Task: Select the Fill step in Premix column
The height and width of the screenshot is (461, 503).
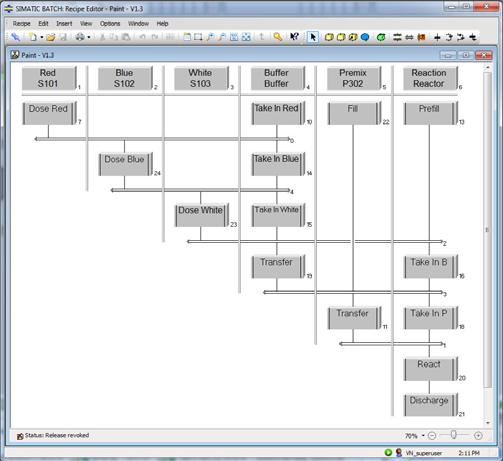Action: click(x=354, y=113)
